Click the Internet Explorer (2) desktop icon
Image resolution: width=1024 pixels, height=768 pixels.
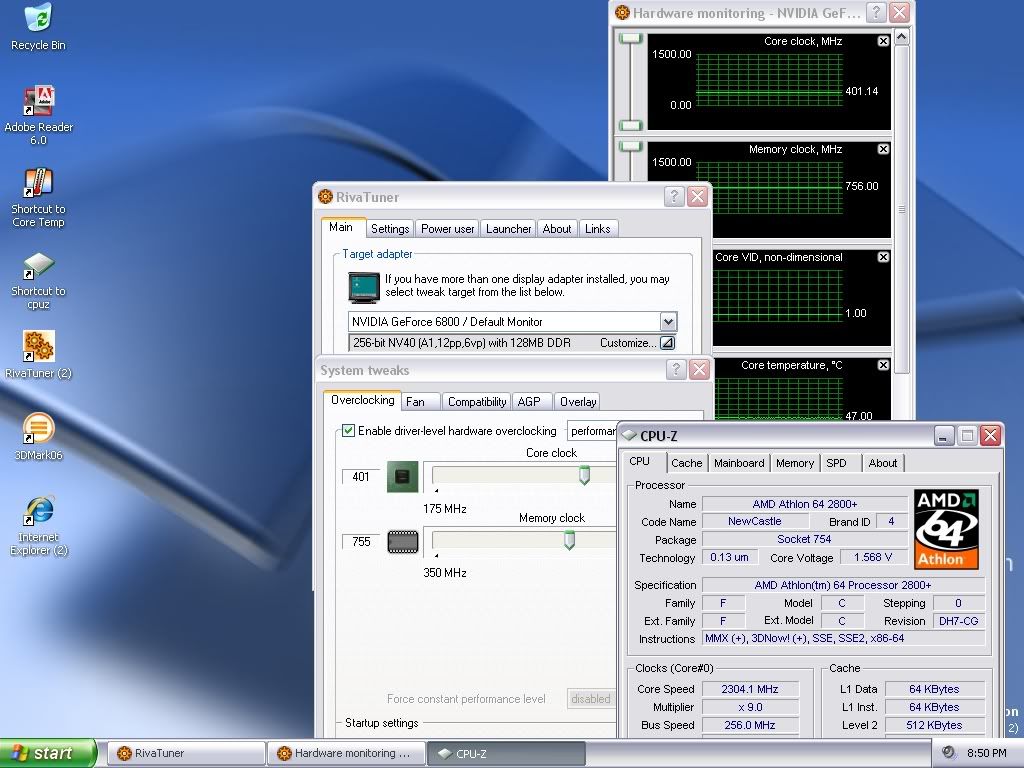click(38, 512)
